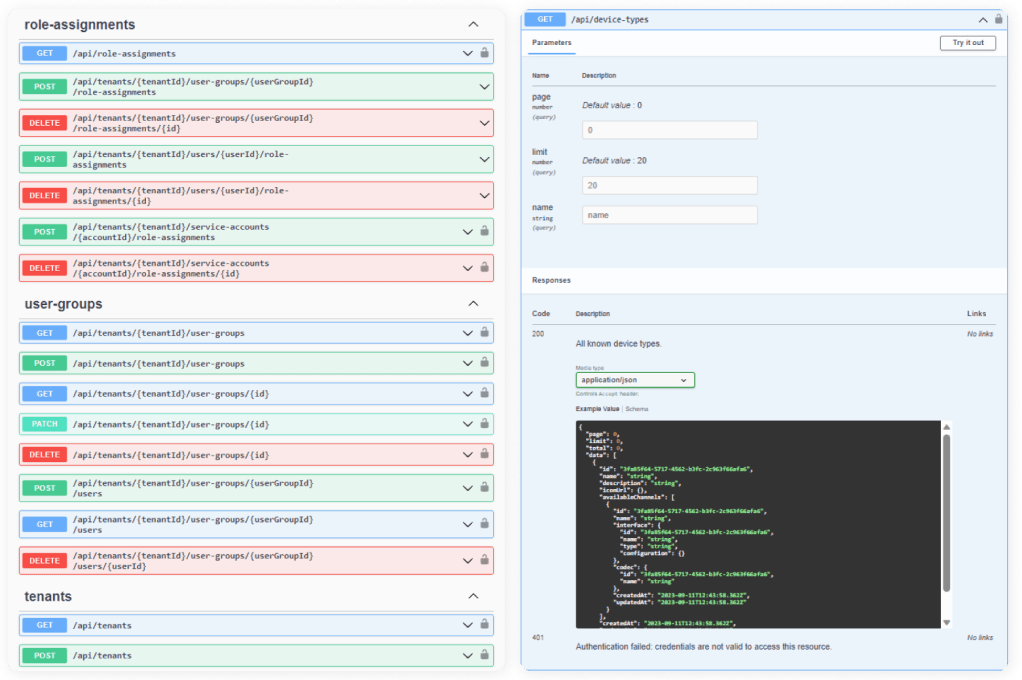
Task: Expand GET /api/tenants chevron
Action: (467, 625)
